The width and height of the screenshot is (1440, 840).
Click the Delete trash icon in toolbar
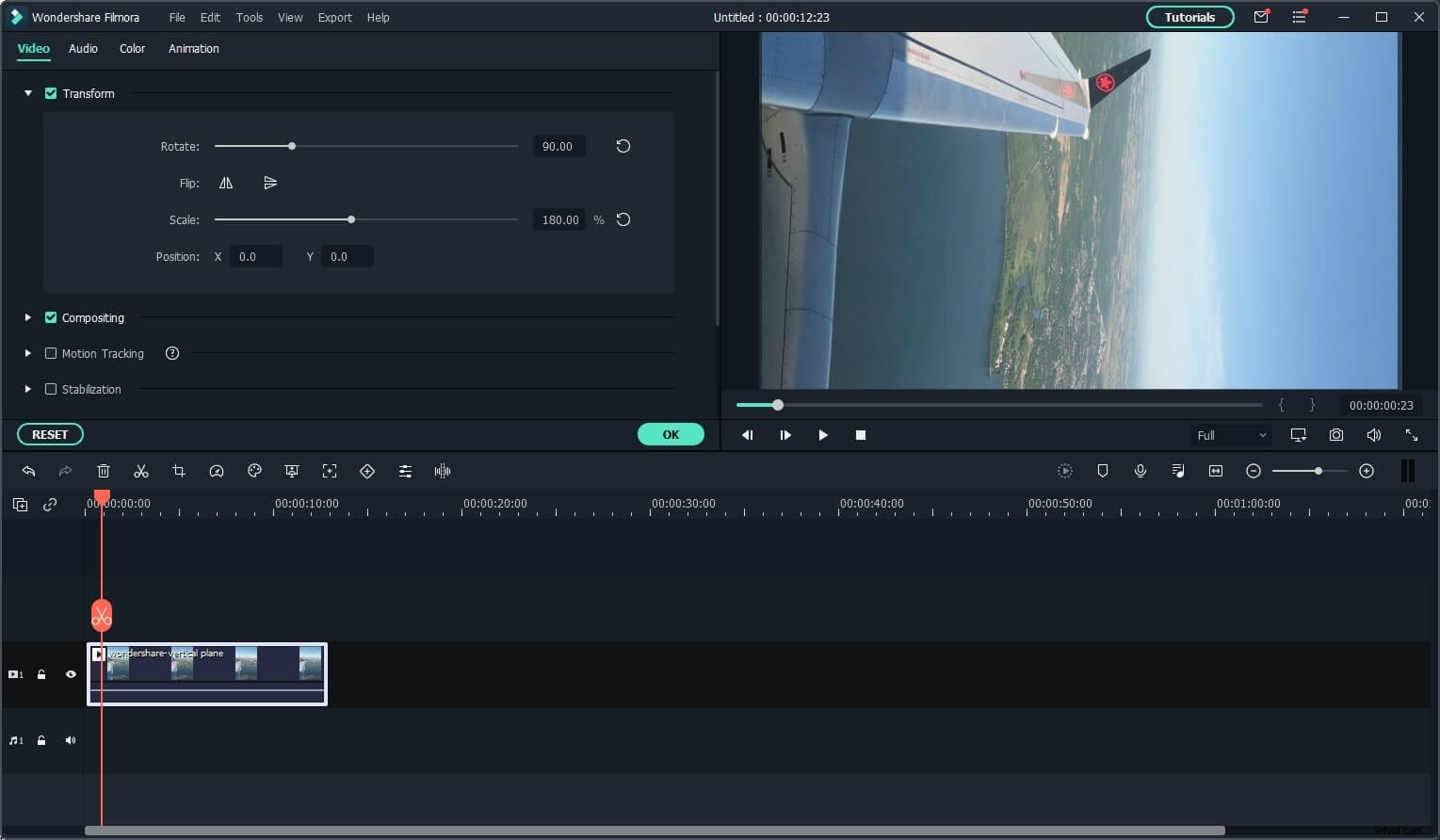(104, 471)
